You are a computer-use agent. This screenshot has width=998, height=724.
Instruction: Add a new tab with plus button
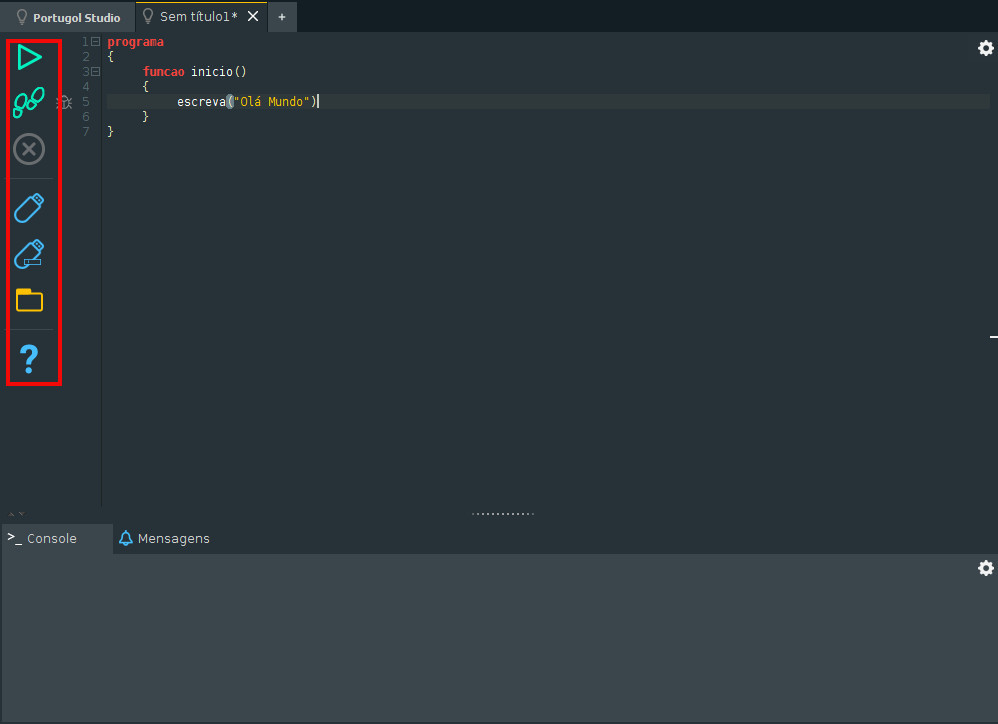pos(282,17)
